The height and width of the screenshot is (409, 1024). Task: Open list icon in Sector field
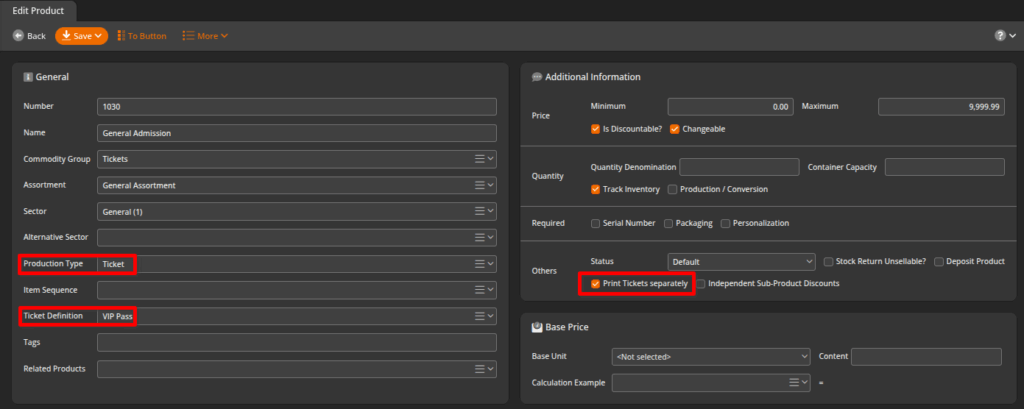pos(480,211)
